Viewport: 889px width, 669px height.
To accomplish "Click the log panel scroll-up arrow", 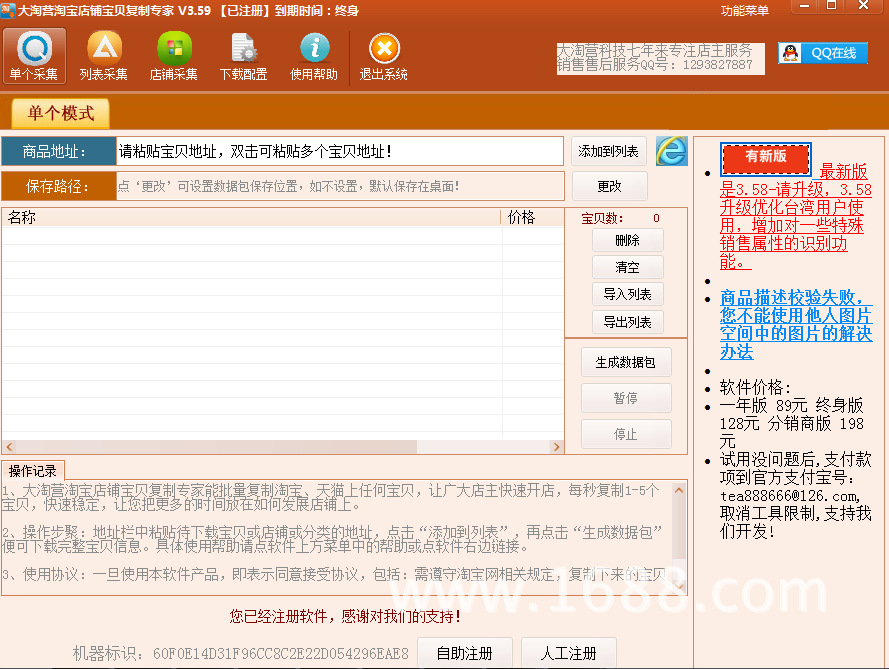I will [679, 490].
